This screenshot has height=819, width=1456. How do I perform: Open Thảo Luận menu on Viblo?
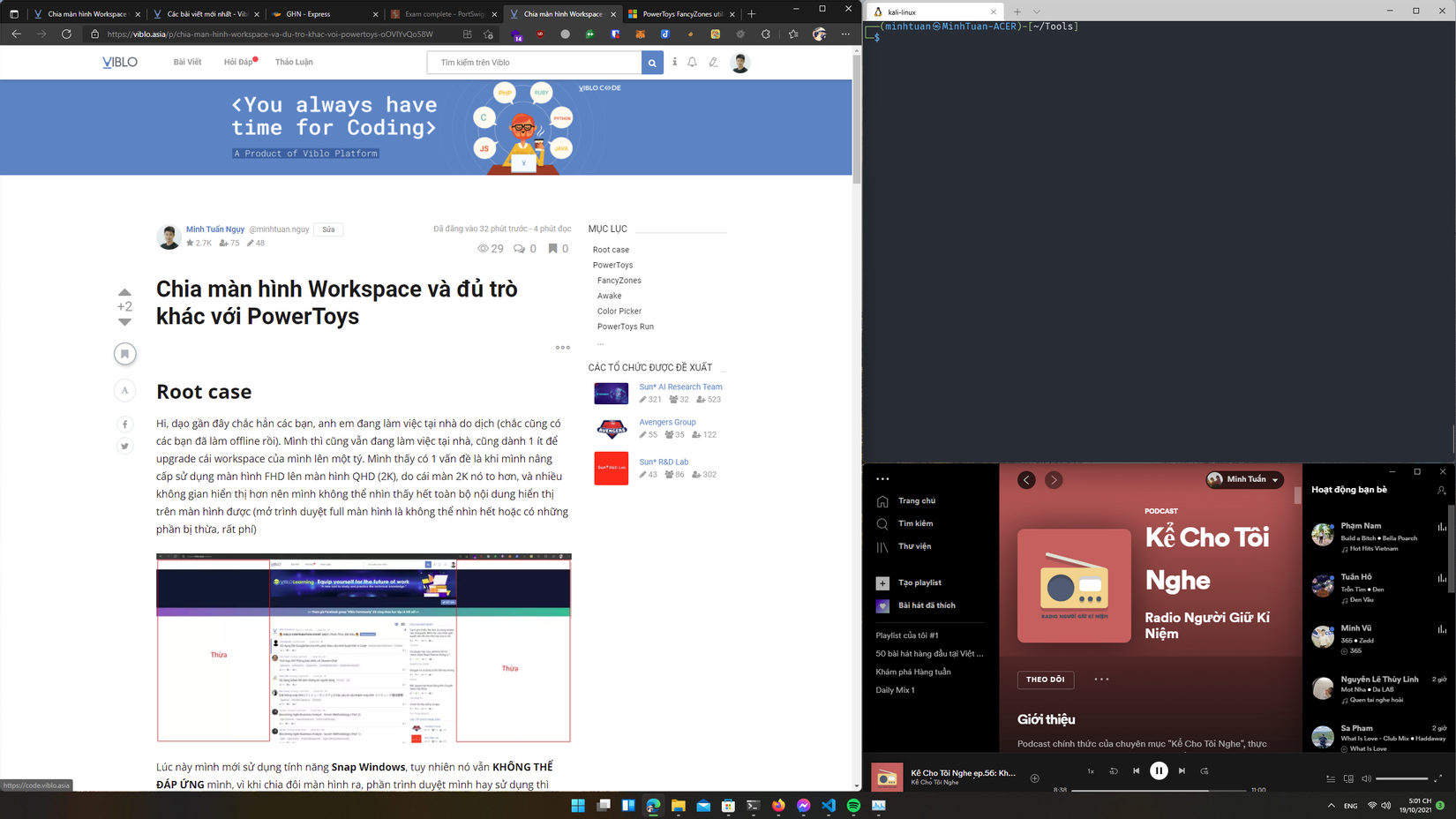(294, 63)
